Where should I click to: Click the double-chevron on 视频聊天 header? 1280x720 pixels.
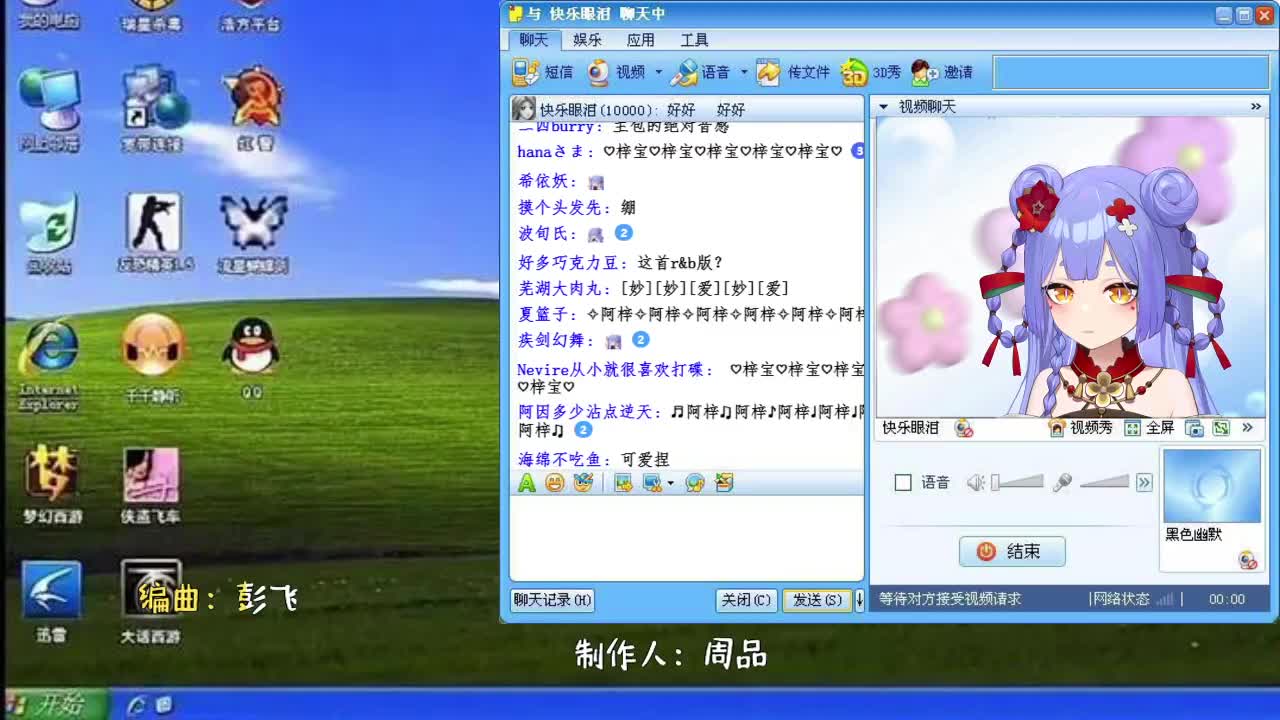[x=1255, y=106]
